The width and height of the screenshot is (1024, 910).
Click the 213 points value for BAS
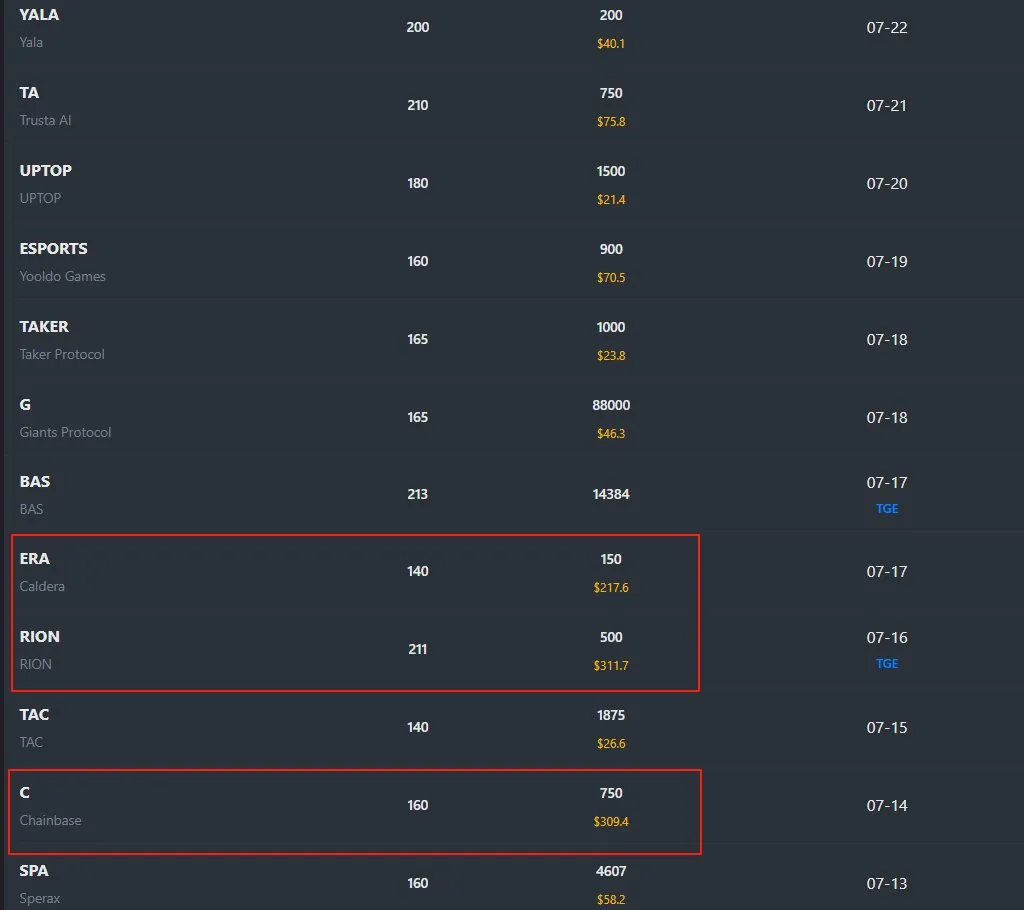coord(418,494)
